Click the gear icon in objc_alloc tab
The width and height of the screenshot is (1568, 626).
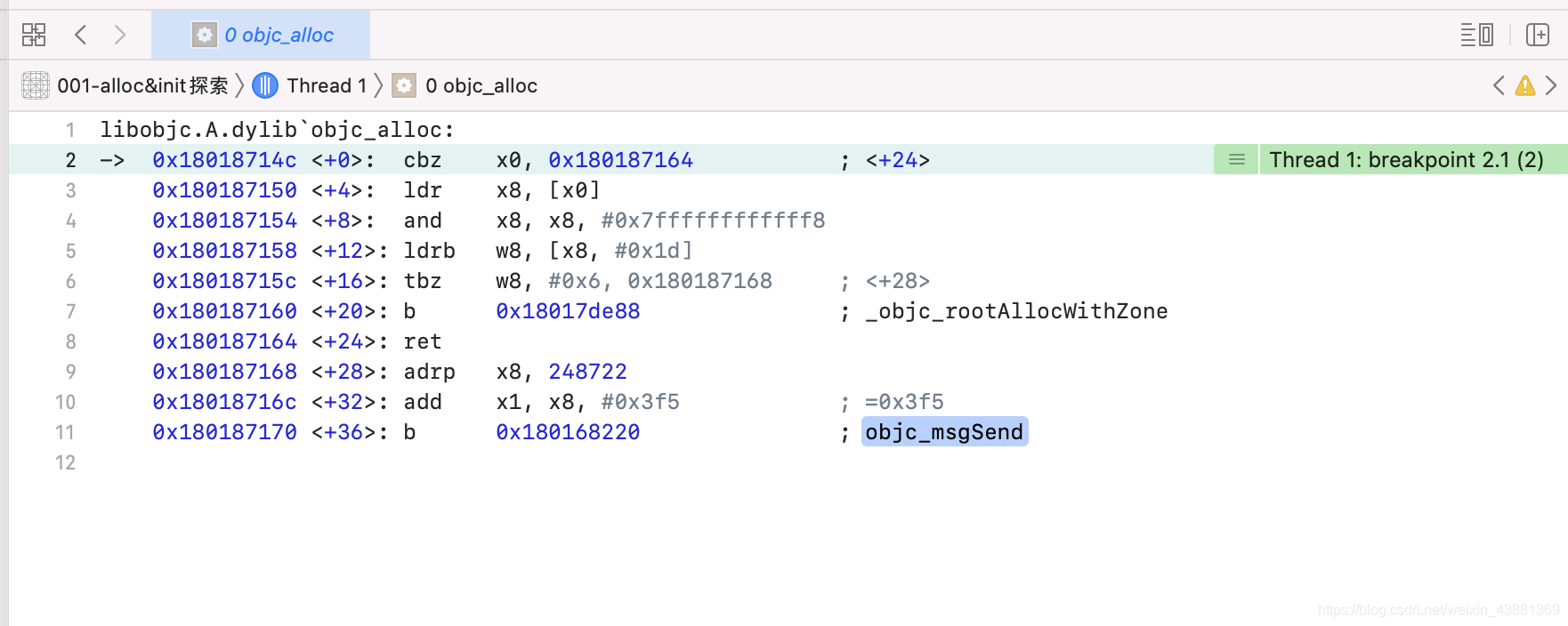pyautogui.click(x=205, y=35)
